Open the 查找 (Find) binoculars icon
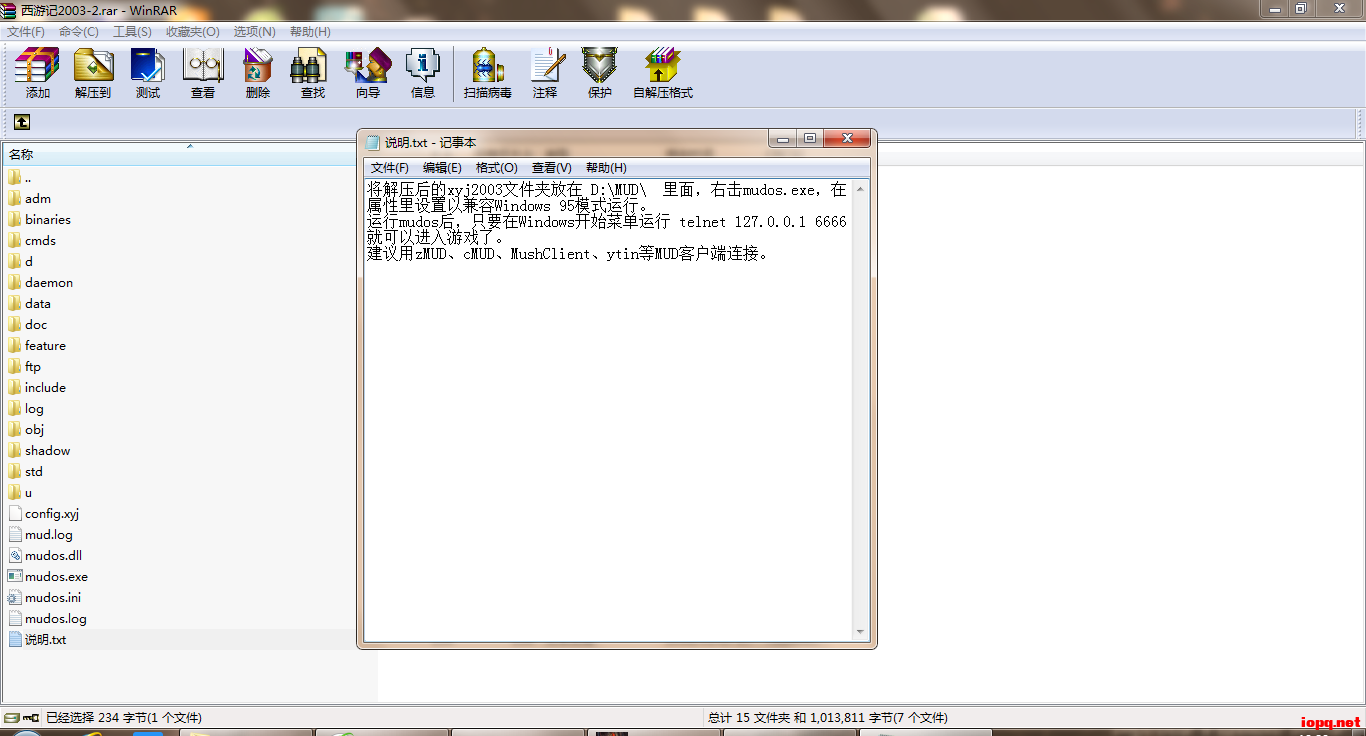This screenshot has height=736, width=1366. pyautogui.click(x=313, y=72)
